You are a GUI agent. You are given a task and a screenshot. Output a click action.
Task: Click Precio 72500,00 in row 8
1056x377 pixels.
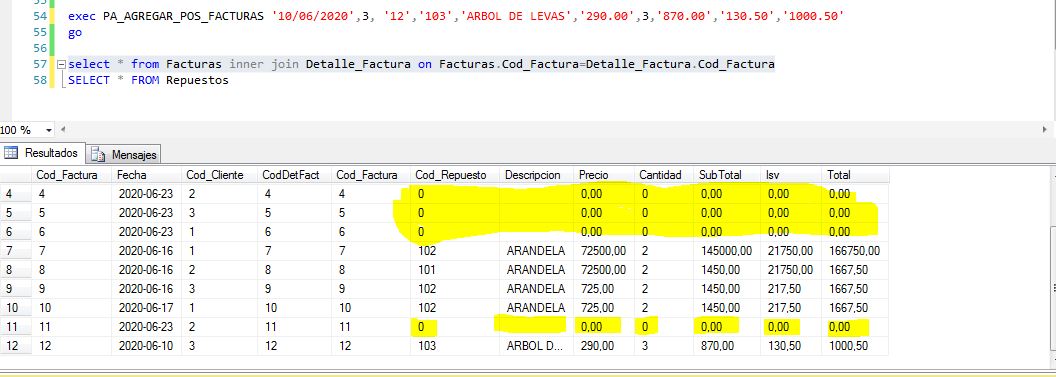point(603,270)
